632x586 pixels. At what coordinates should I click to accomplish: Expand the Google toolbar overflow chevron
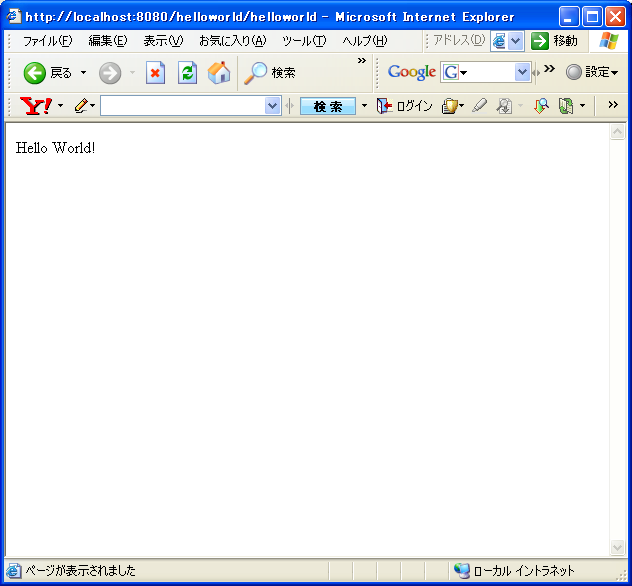click(549, 69)
